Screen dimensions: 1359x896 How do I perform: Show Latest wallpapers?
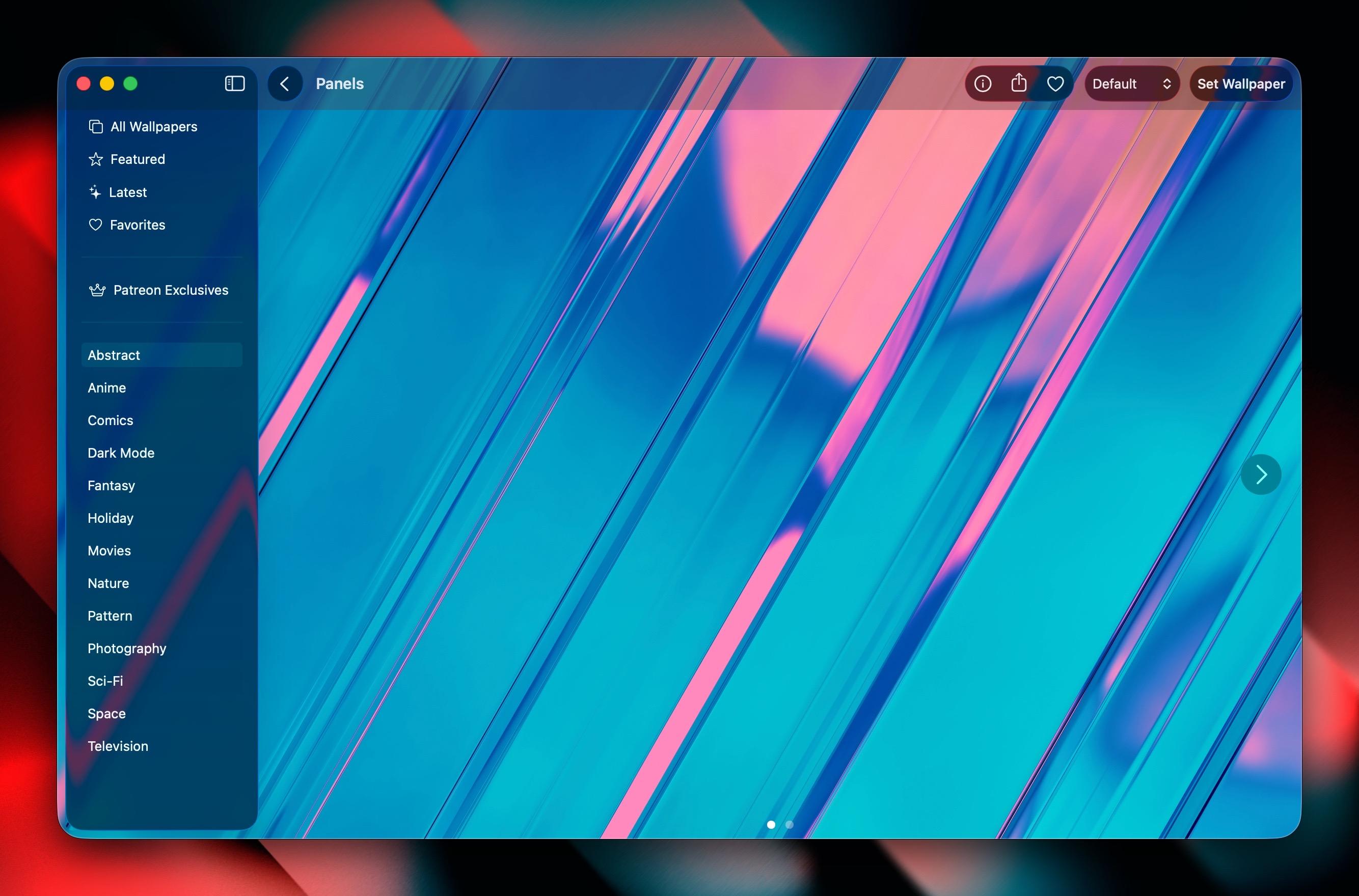pos(162,192)
